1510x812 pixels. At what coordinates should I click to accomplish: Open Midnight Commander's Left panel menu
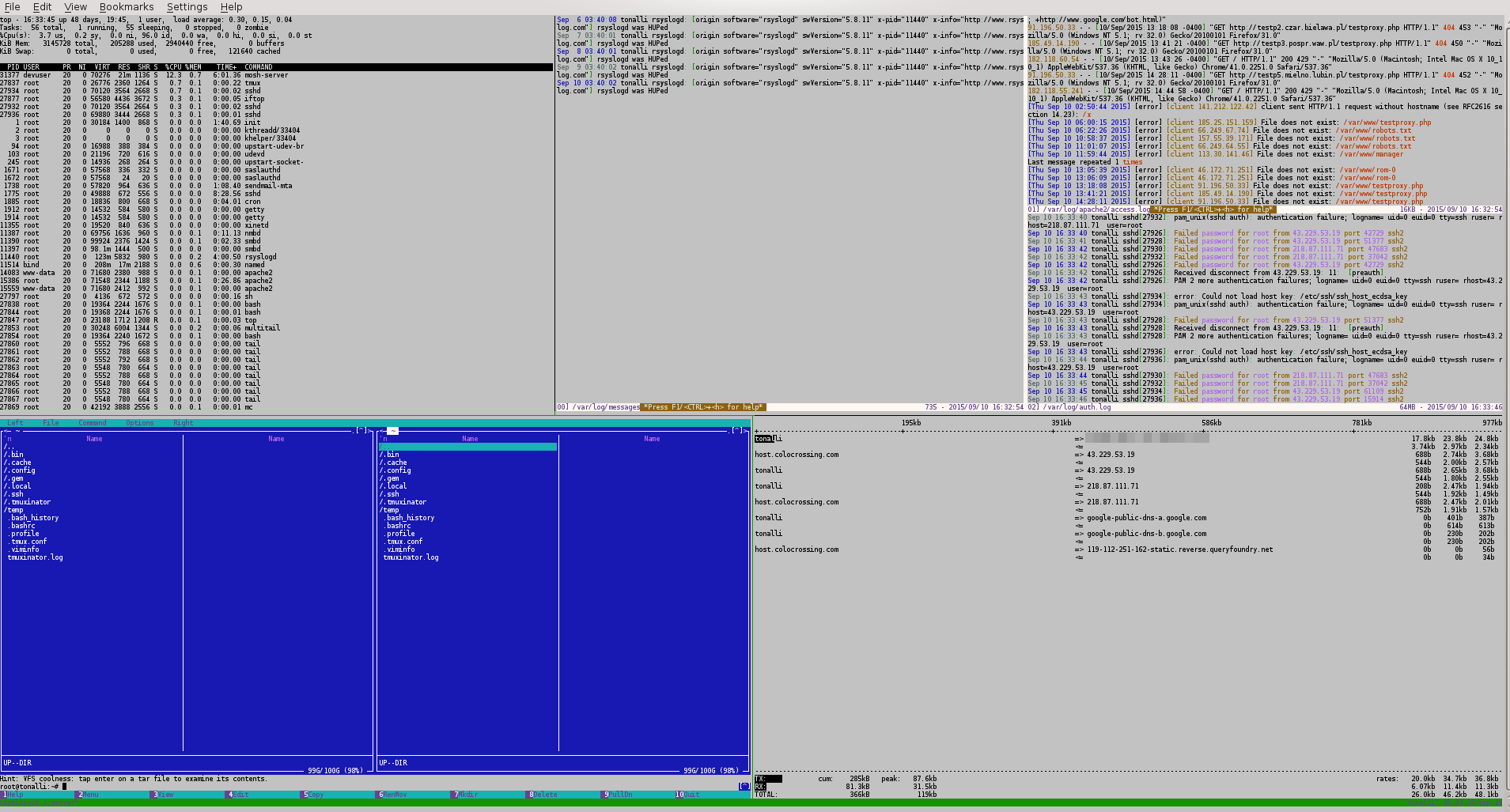coord(15,423)
